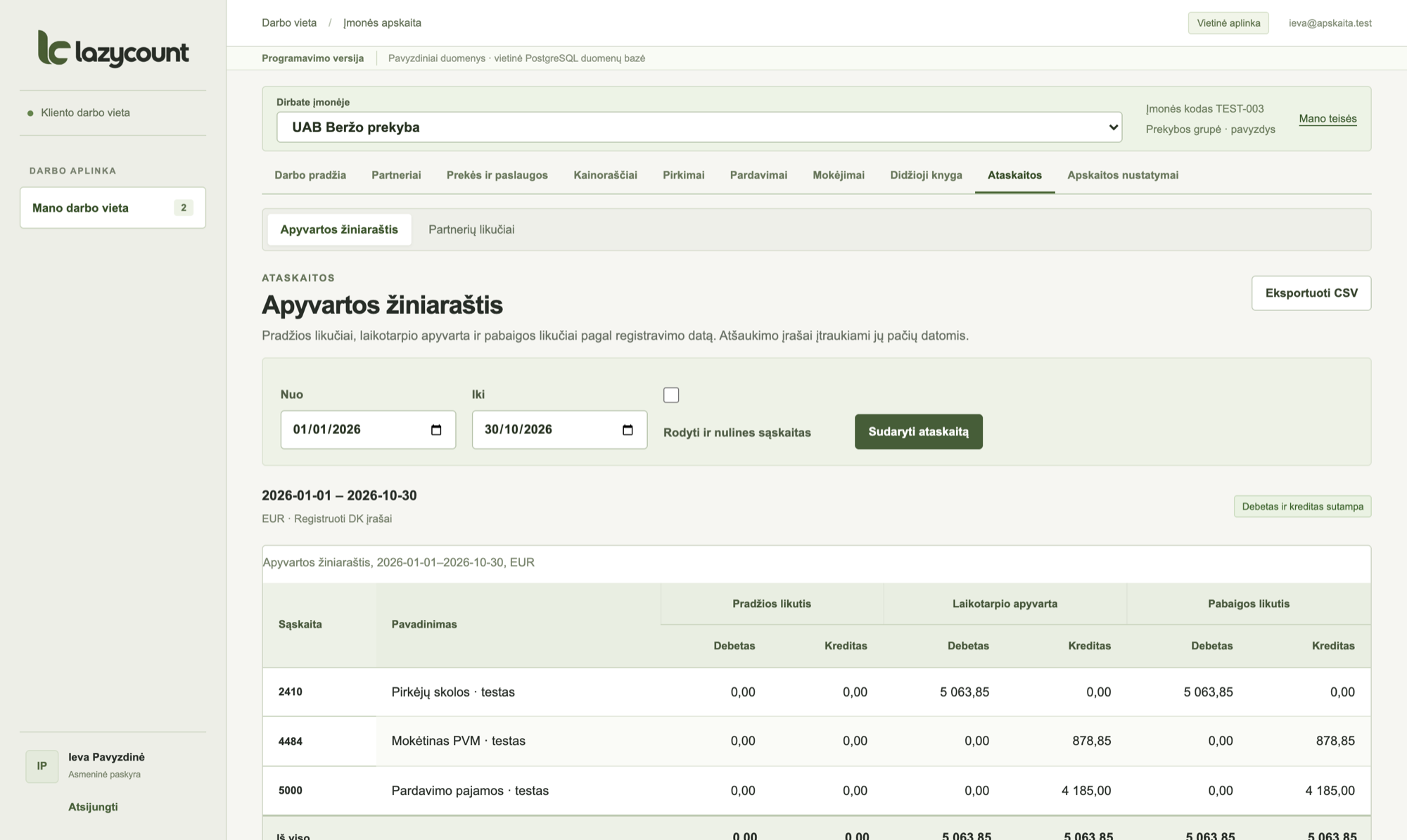Select the Pardavimai tab
The image size is (1407, 840).
[758, 175]
